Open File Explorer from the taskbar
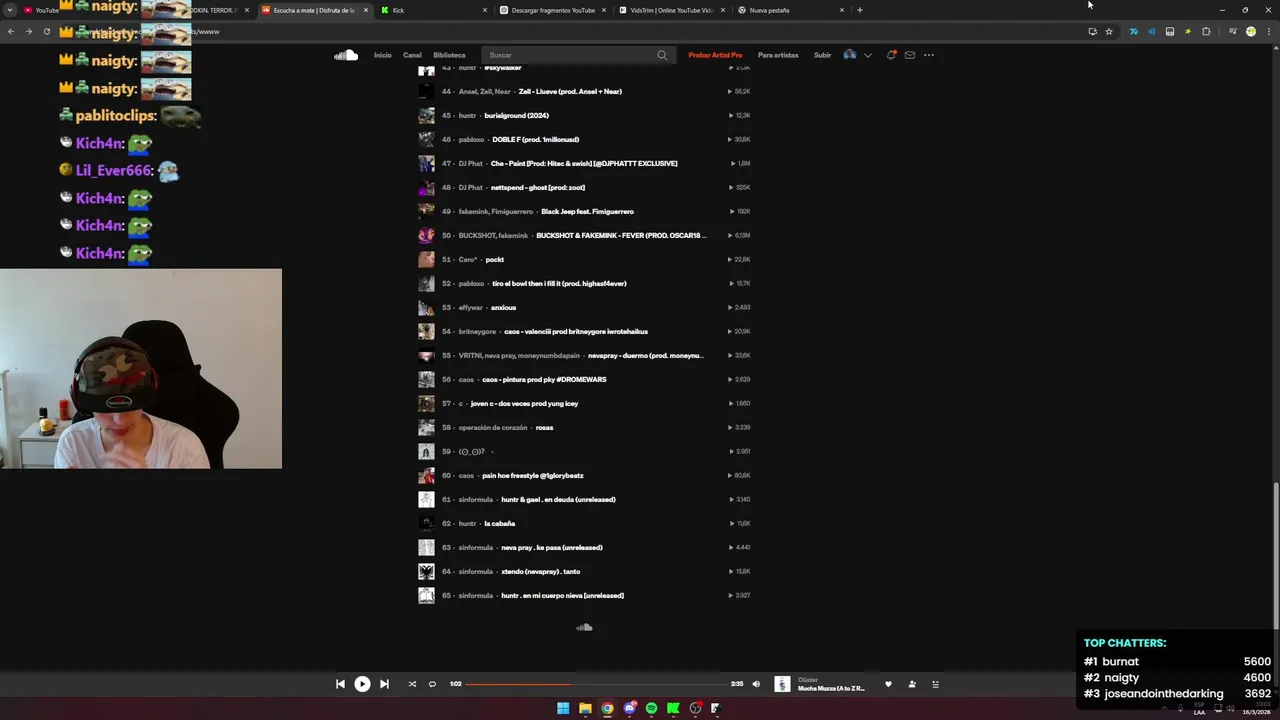Screen dimensions: 1280x720 coord(585,708)
